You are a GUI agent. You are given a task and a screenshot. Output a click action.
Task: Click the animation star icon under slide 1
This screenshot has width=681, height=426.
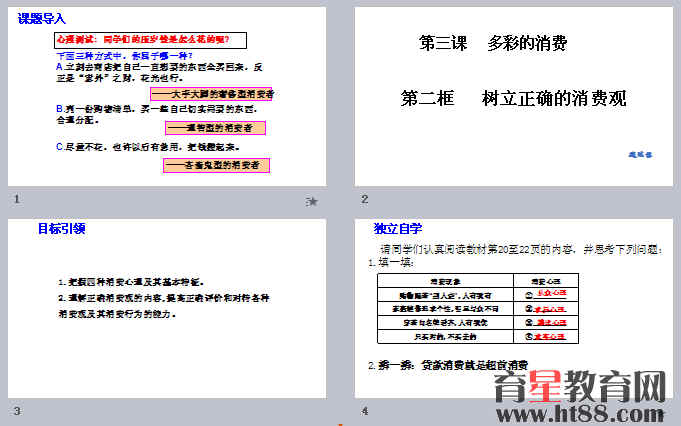point(312,202)
